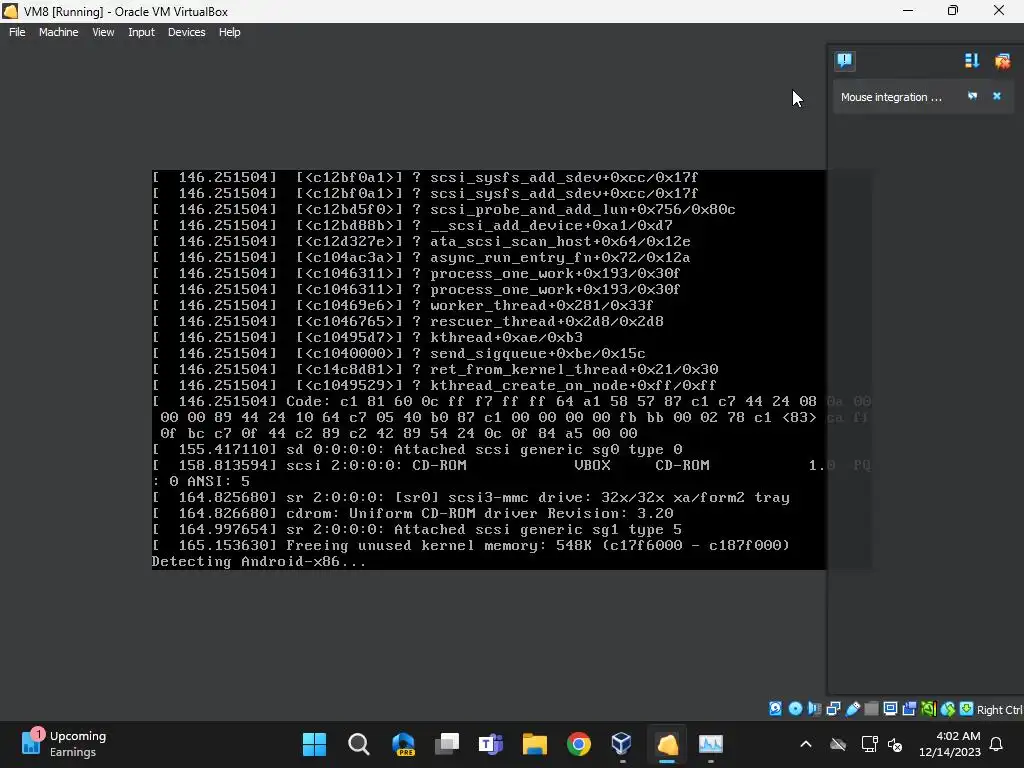Image resolution: width=1024 pixels, height=768 pixels.
Task: Open Google Chrome from taskbar
Action: tap(579, 744)
